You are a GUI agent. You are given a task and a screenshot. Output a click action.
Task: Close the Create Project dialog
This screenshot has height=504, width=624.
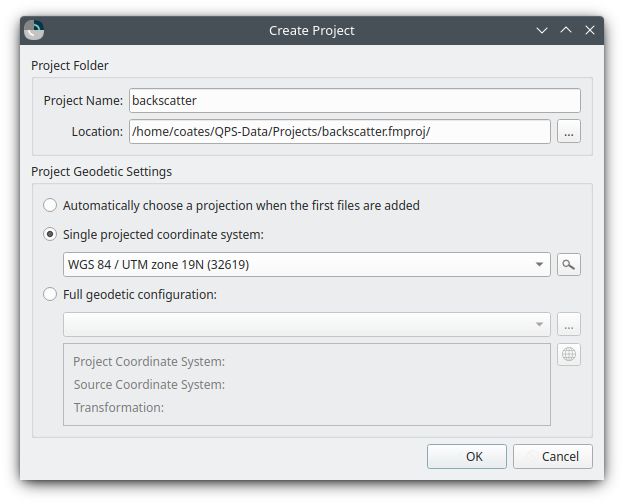[x=590, y=30]
